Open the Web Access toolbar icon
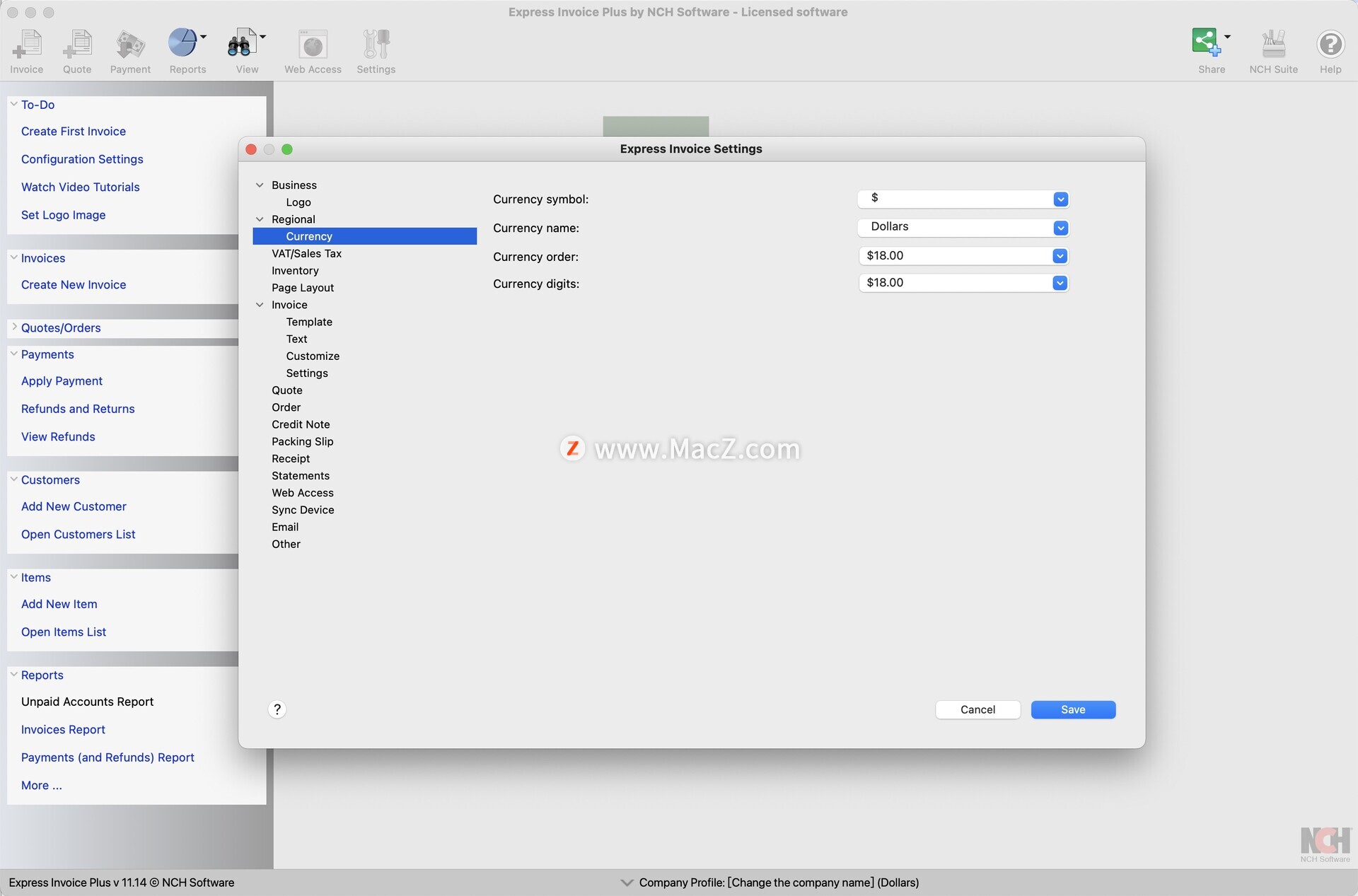 (x=313, y=44)
